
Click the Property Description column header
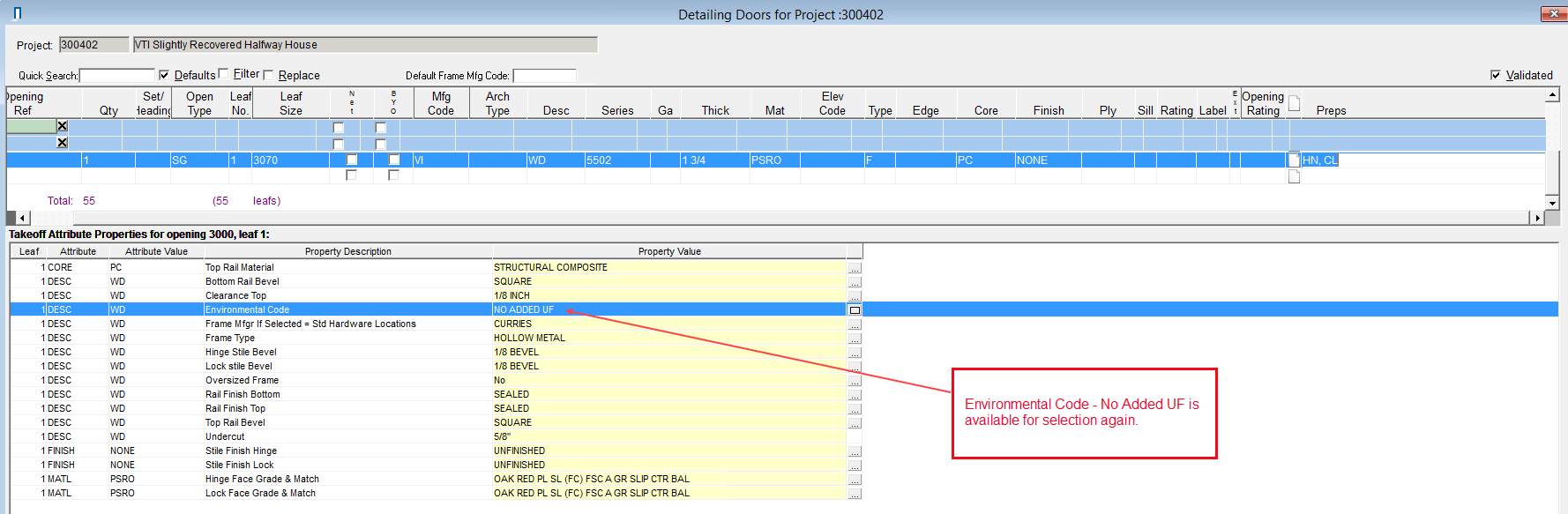[347, 251]
